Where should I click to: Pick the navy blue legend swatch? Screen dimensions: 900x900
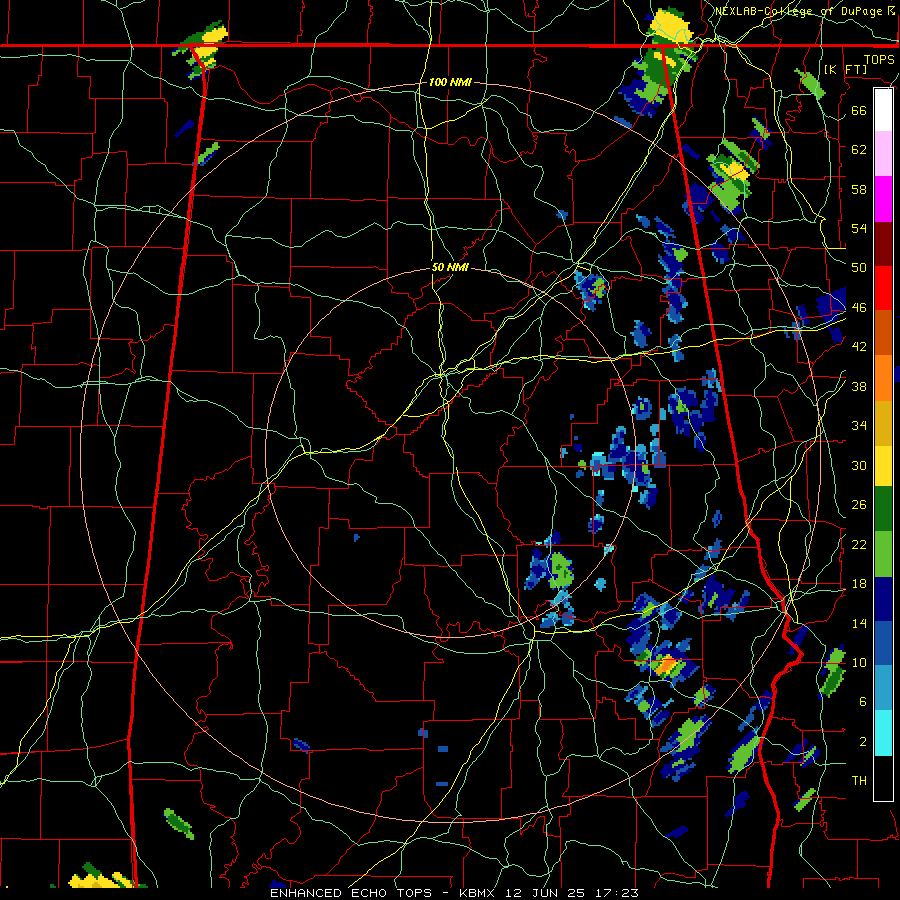[x=883, y=599]
